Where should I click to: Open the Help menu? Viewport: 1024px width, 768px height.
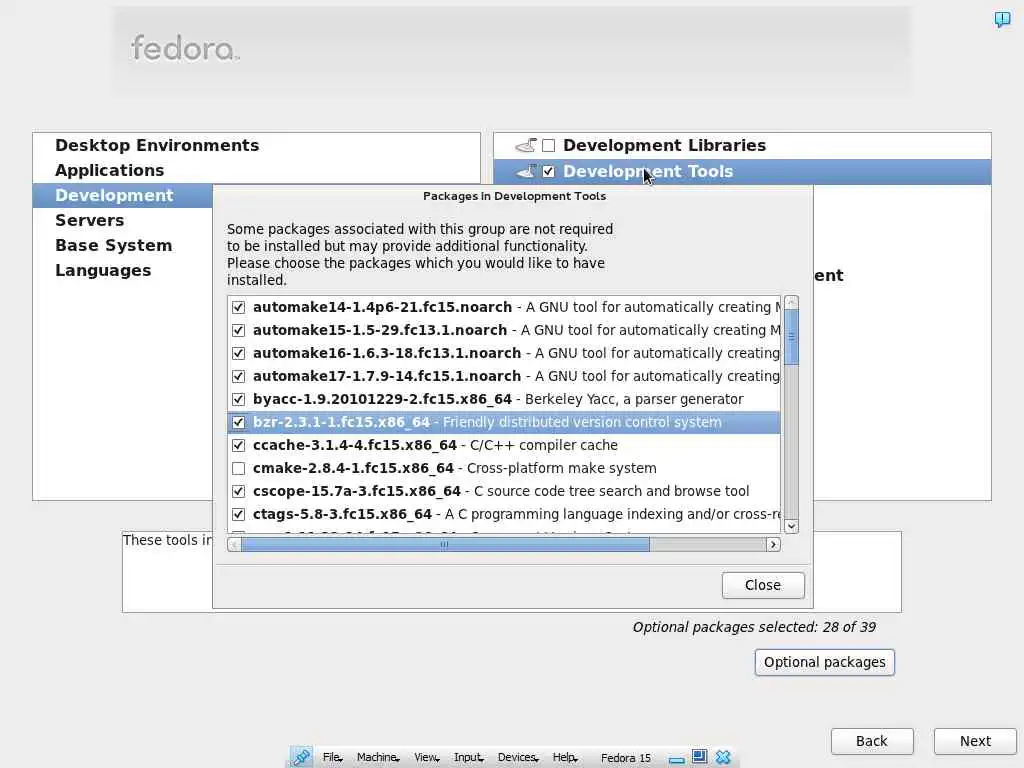(565, 758)
